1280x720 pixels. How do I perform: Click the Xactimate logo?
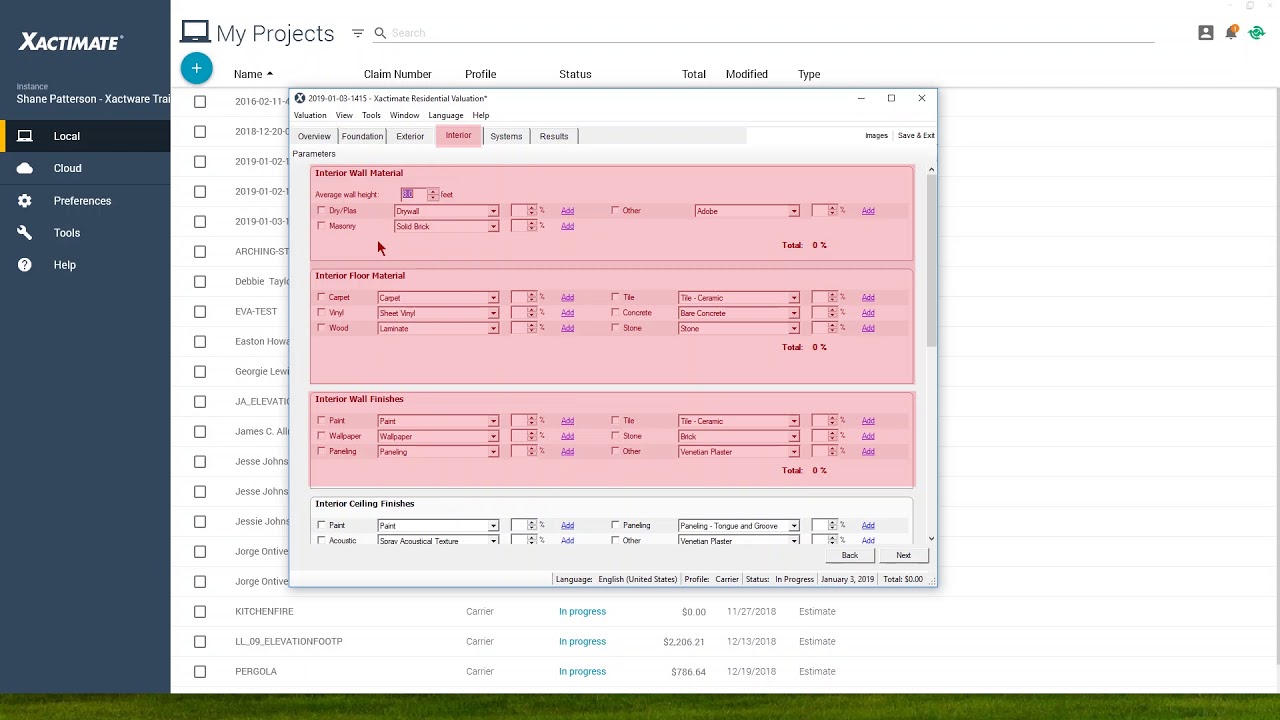(71, 42)
